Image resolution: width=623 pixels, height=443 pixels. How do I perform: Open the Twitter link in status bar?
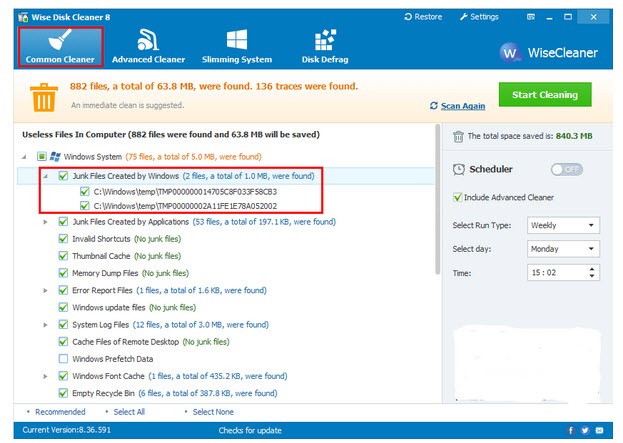[585, 430]
